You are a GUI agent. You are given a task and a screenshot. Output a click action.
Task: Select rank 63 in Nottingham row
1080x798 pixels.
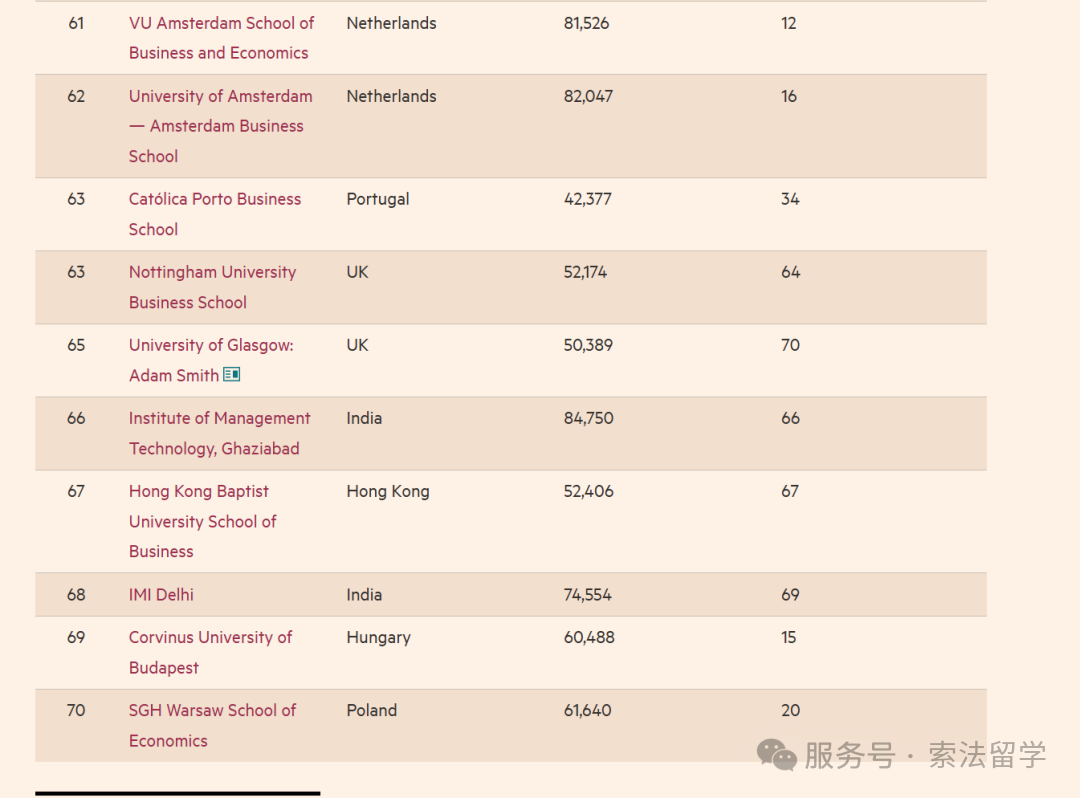pos(76,272)
